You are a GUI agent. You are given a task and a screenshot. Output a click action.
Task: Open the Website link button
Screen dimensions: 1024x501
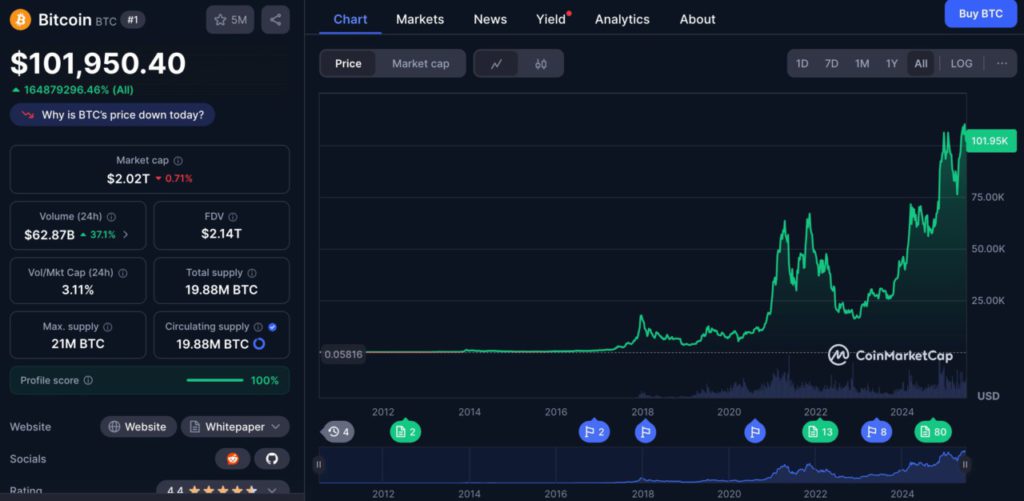(x=138, y=427)
